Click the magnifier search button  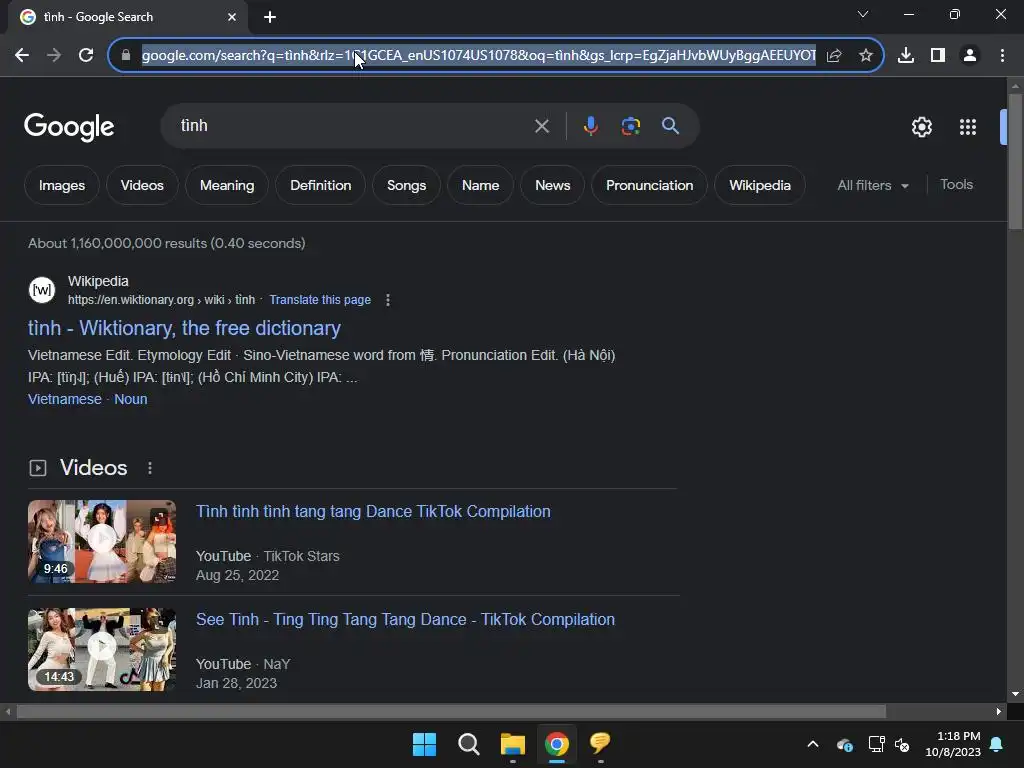point(671,126)
